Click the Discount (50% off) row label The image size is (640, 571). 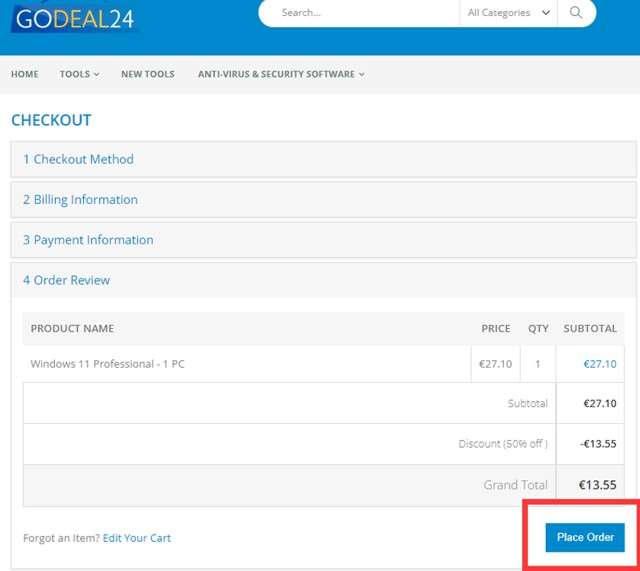[x=503, y=444]
